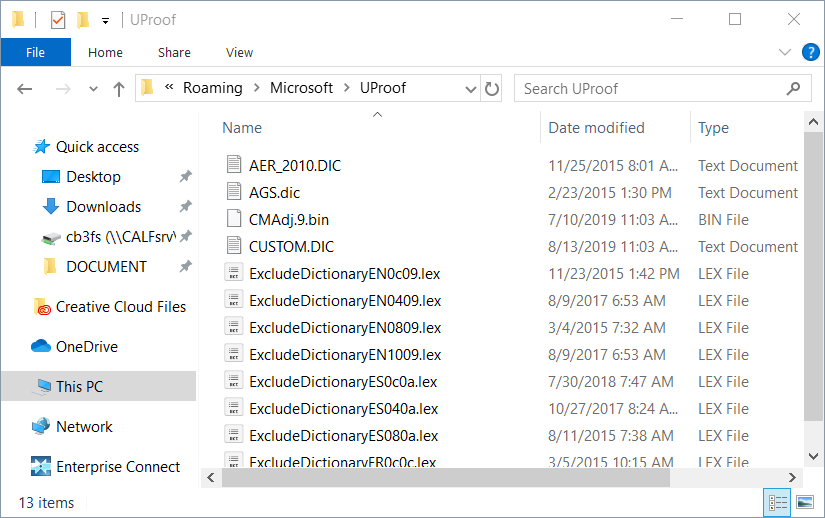Select ExcludeDictionaryES040a.lex
The height and width of the screenshot is (518, 825).
click(344, 409)
